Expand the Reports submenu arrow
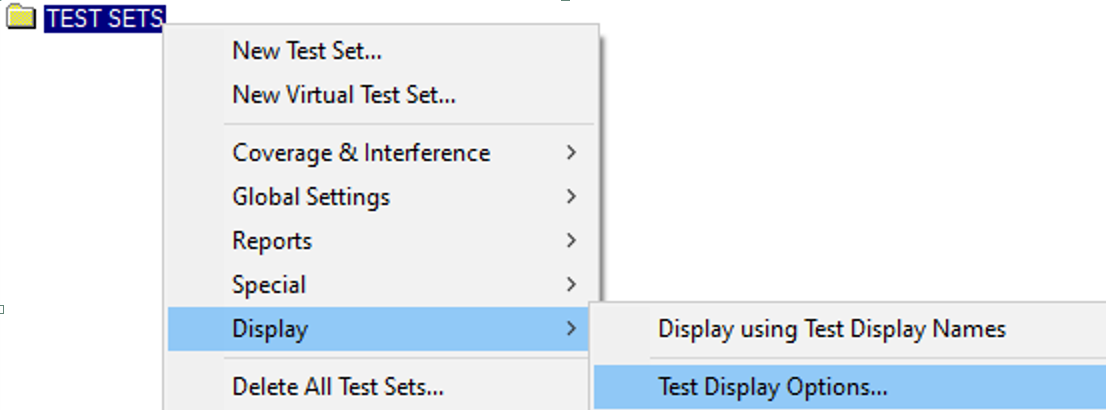The image size is (1106, 410). click(571, 241)
